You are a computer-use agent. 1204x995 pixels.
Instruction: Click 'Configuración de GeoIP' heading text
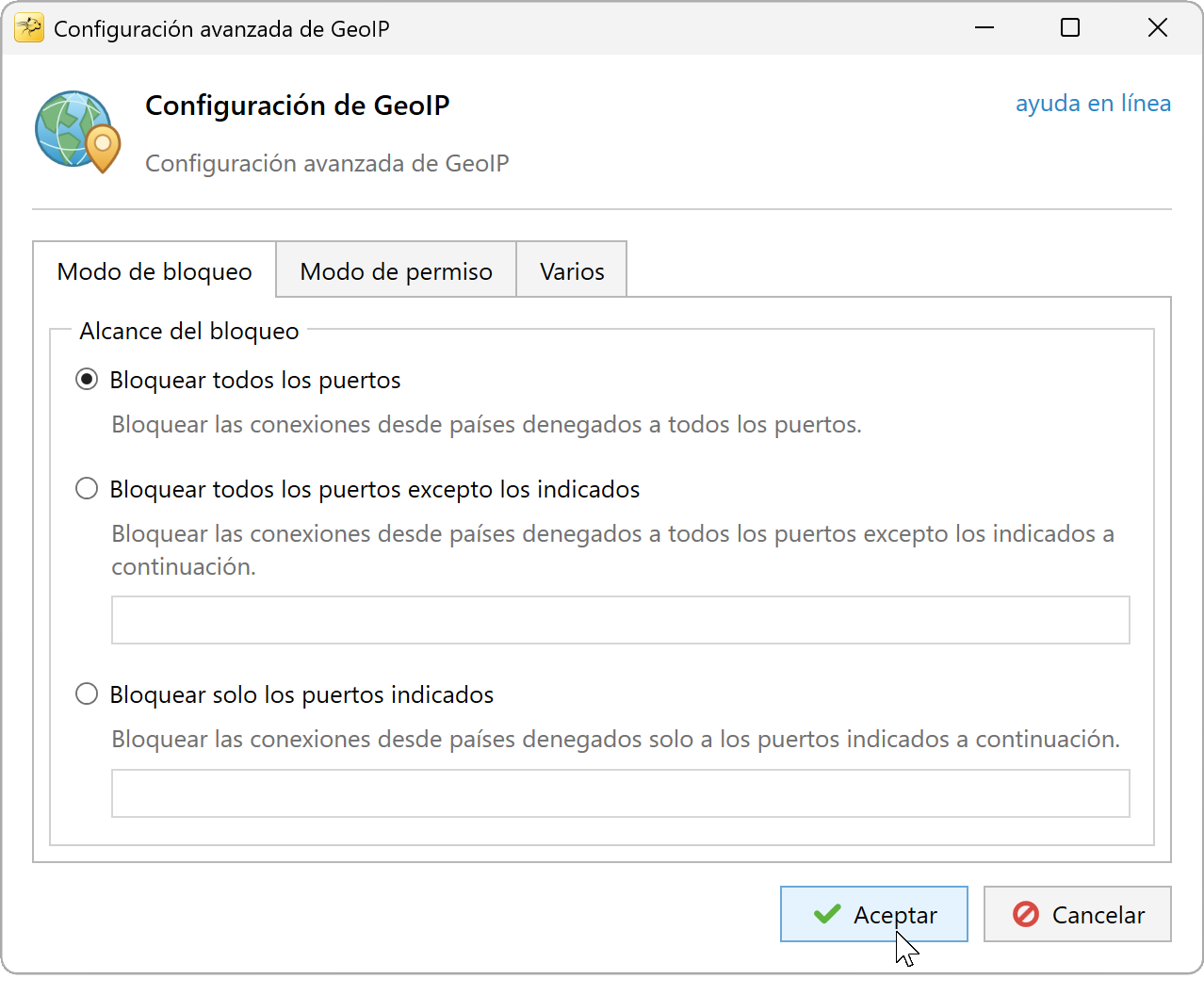(x=298, y=106)
